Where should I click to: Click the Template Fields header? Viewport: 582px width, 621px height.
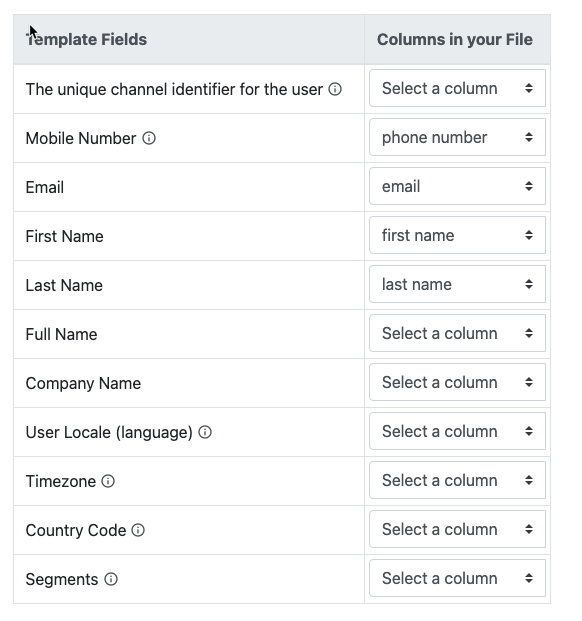86,40
